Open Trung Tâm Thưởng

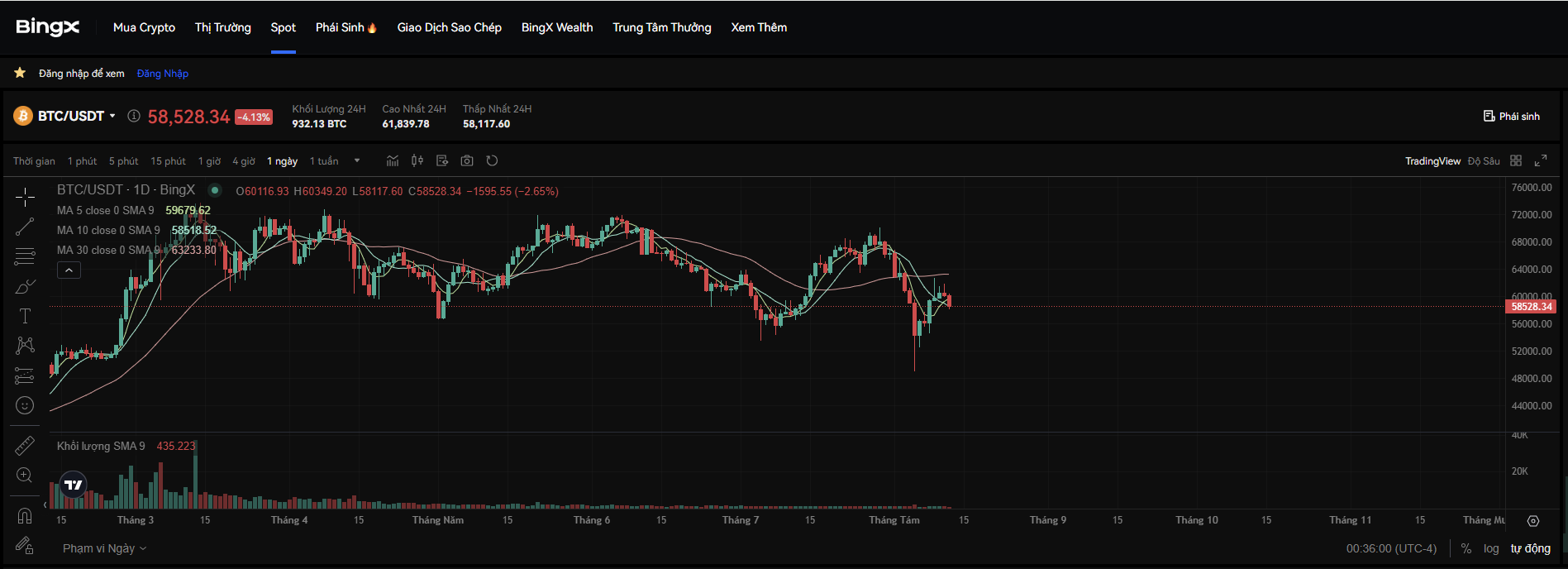pos(662,27)
